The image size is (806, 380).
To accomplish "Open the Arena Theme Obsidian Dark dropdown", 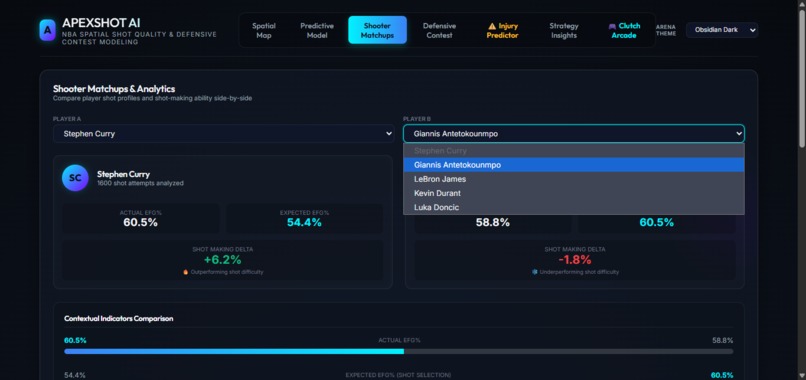I will (722, 30).
